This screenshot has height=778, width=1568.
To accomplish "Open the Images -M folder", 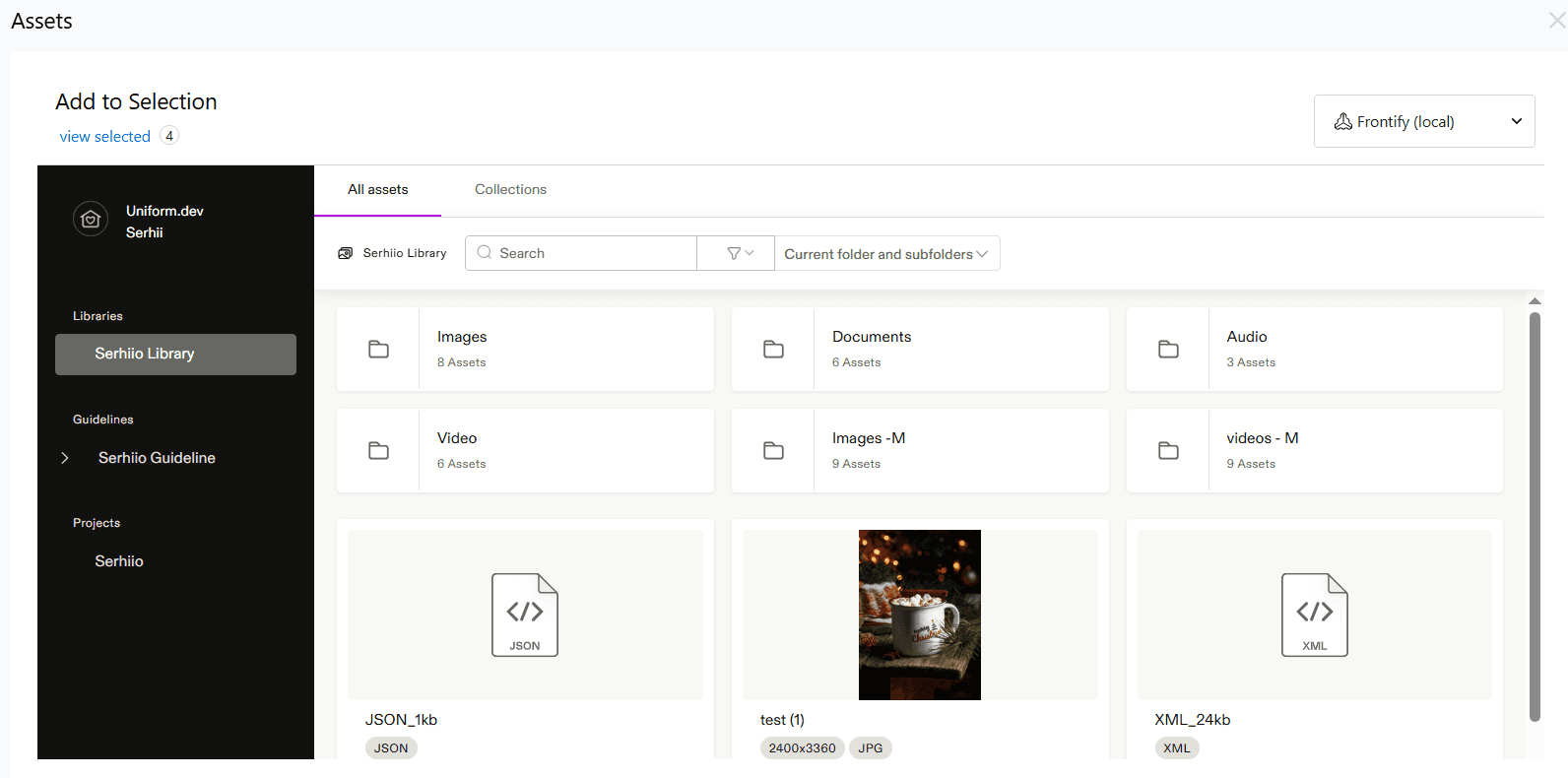I will [x=920, y=451].
